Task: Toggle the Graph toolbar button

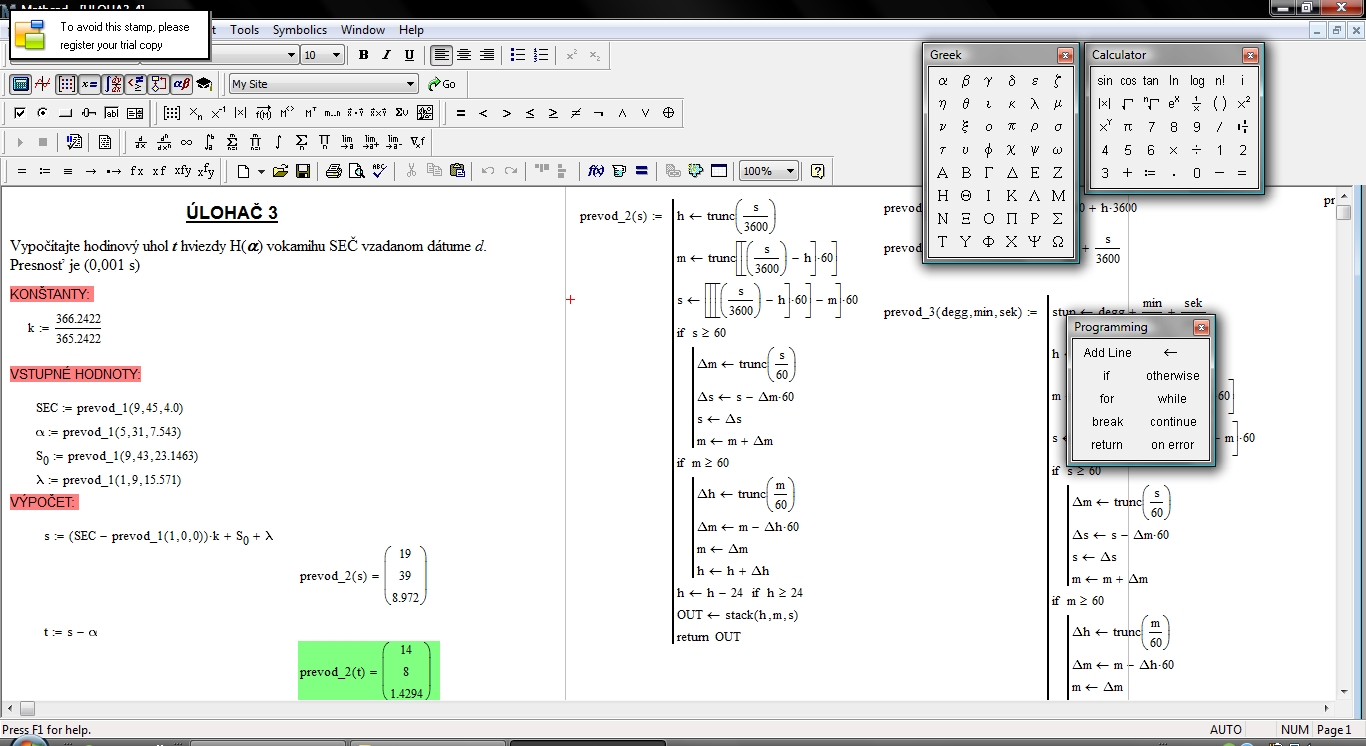Action: (43, 84)
